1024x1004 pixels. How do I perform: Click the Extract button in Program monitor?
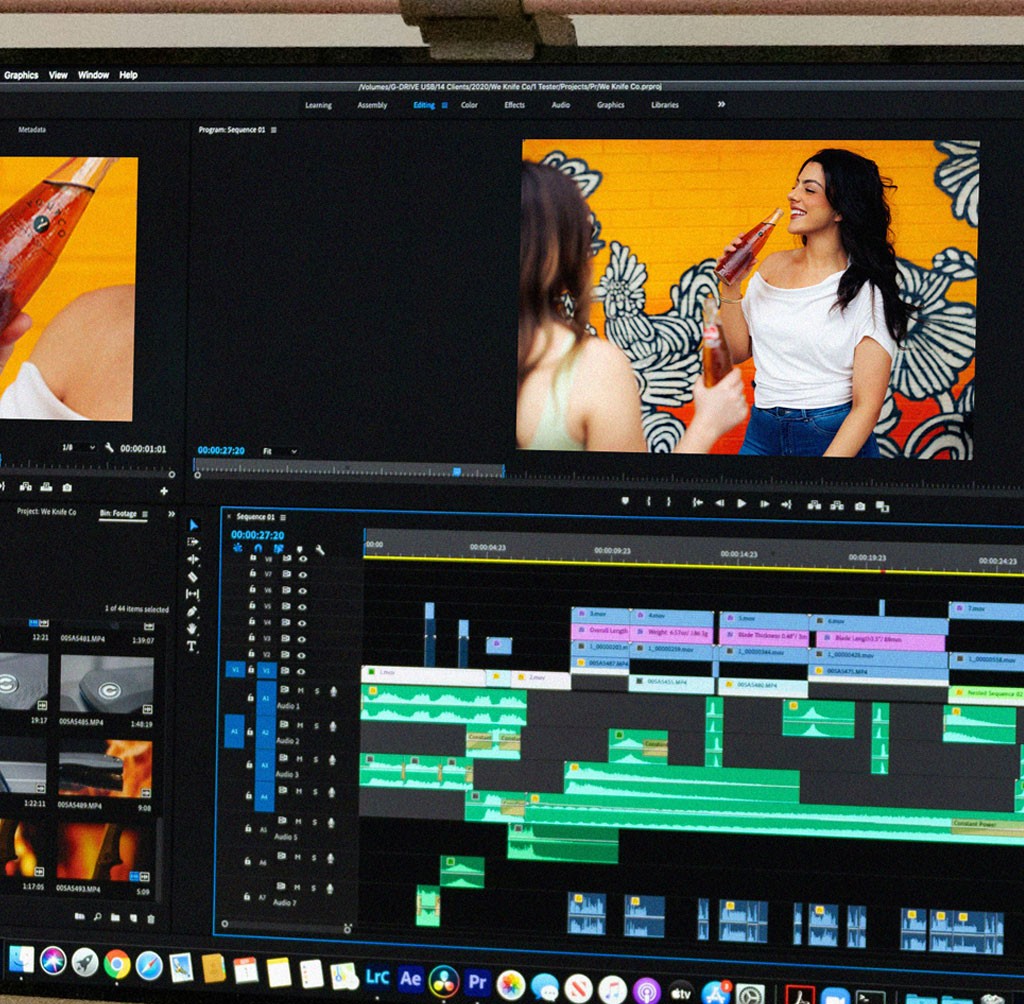(x=837, y=506)
